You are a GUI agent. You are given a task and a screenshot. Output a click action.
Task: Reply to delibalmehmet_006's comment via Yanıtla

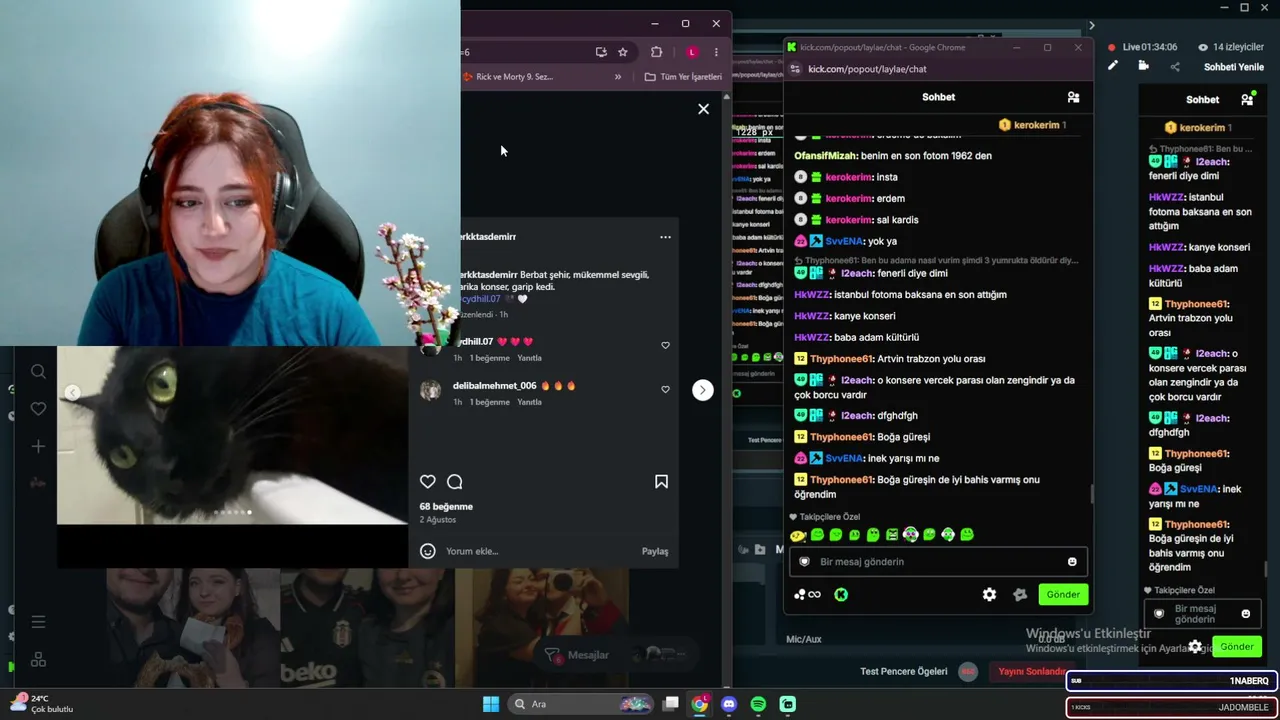click(529, 402)
